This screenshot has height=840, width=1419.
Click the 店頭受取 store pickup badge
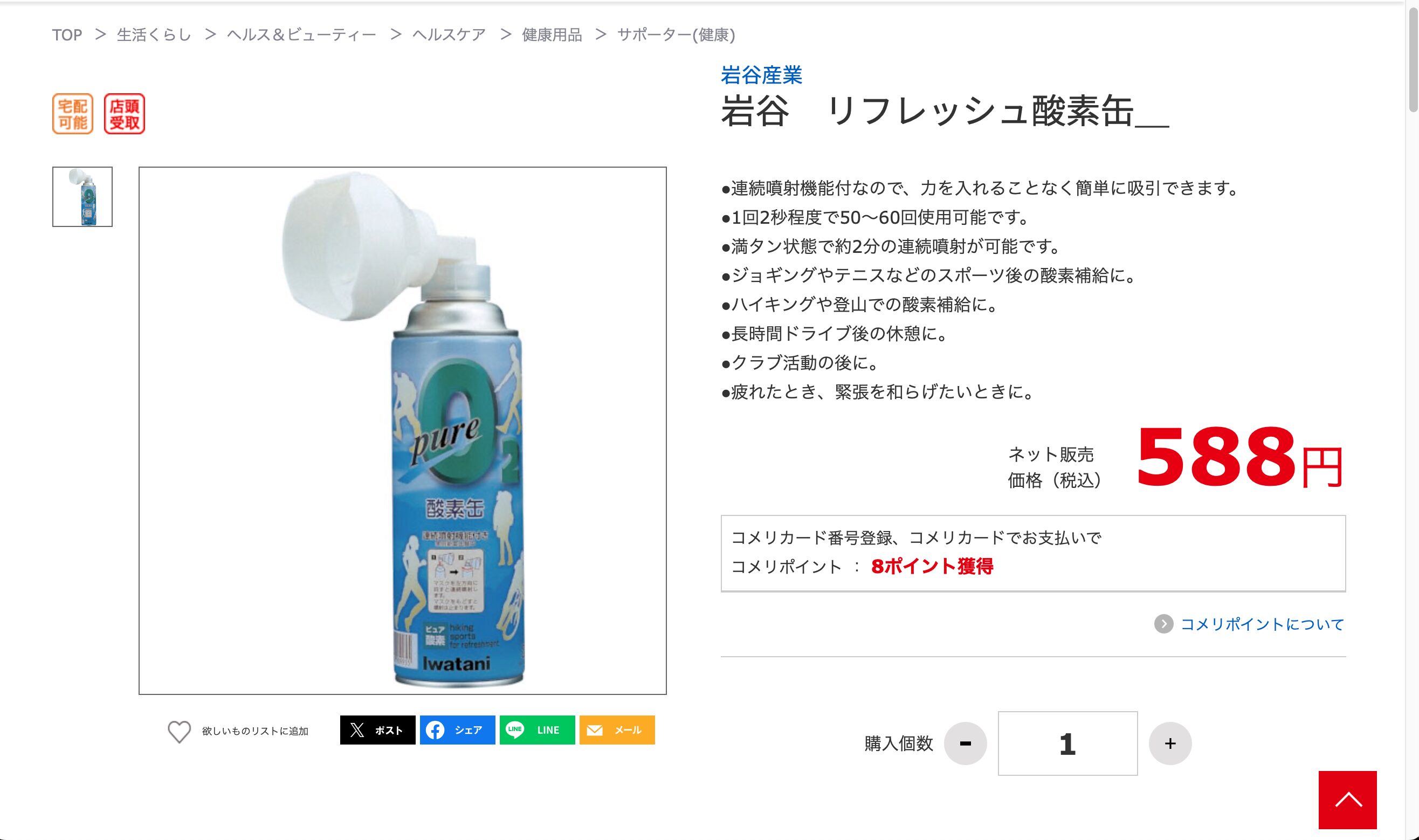coord(125,114)
